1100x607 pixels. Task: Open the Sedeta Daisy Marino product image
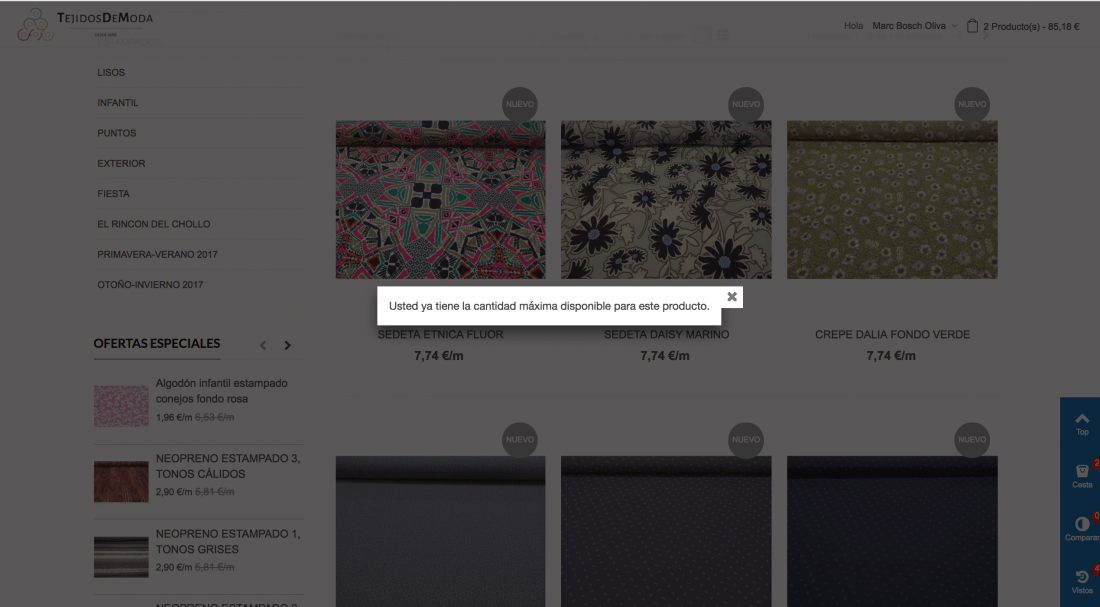pos(666,200)
